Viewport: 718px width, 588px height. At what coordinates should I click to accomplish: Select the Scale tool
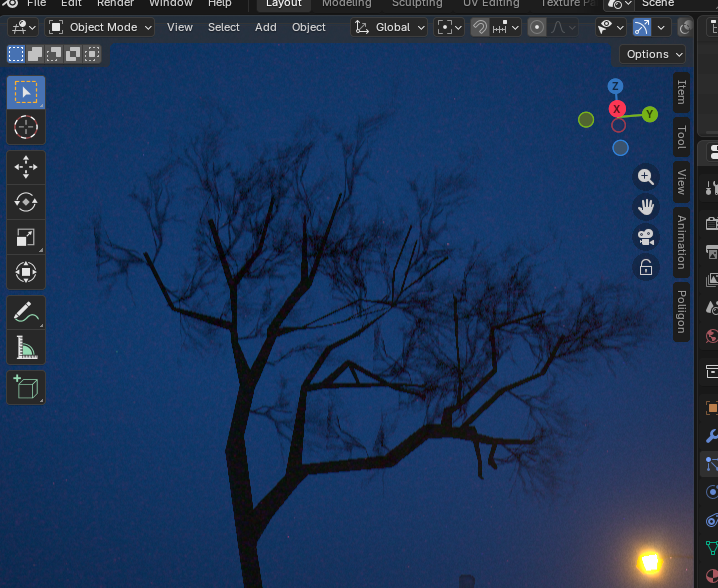(x=26, y=237)
